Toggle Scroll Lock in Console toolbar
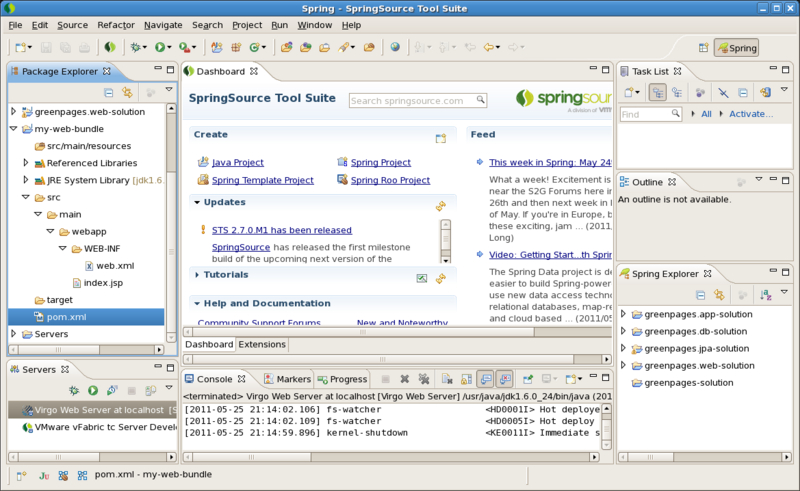Screen dimensions: 800x491 466,379
